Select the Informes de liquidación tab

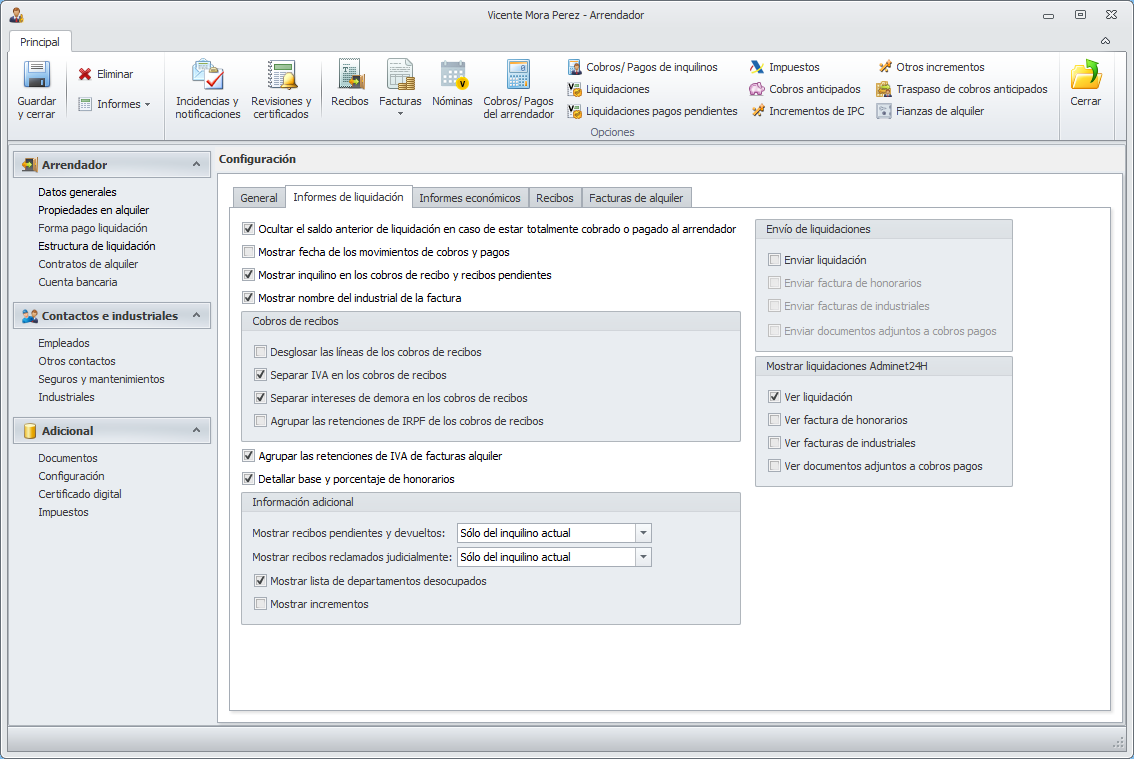[x=349, y=197]
